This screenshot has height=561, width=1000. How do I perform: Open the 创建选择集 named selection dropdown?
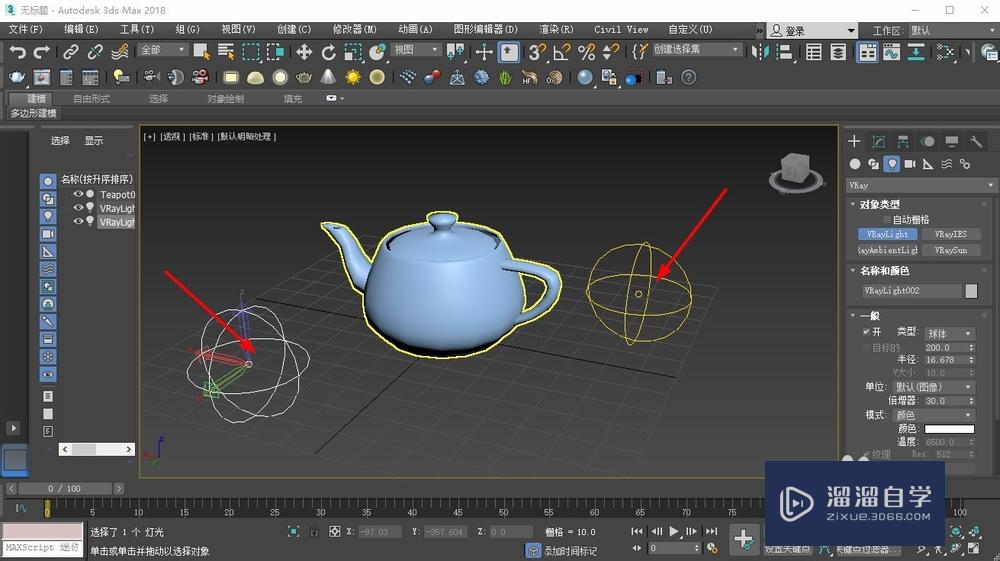[x=696, y=50]
